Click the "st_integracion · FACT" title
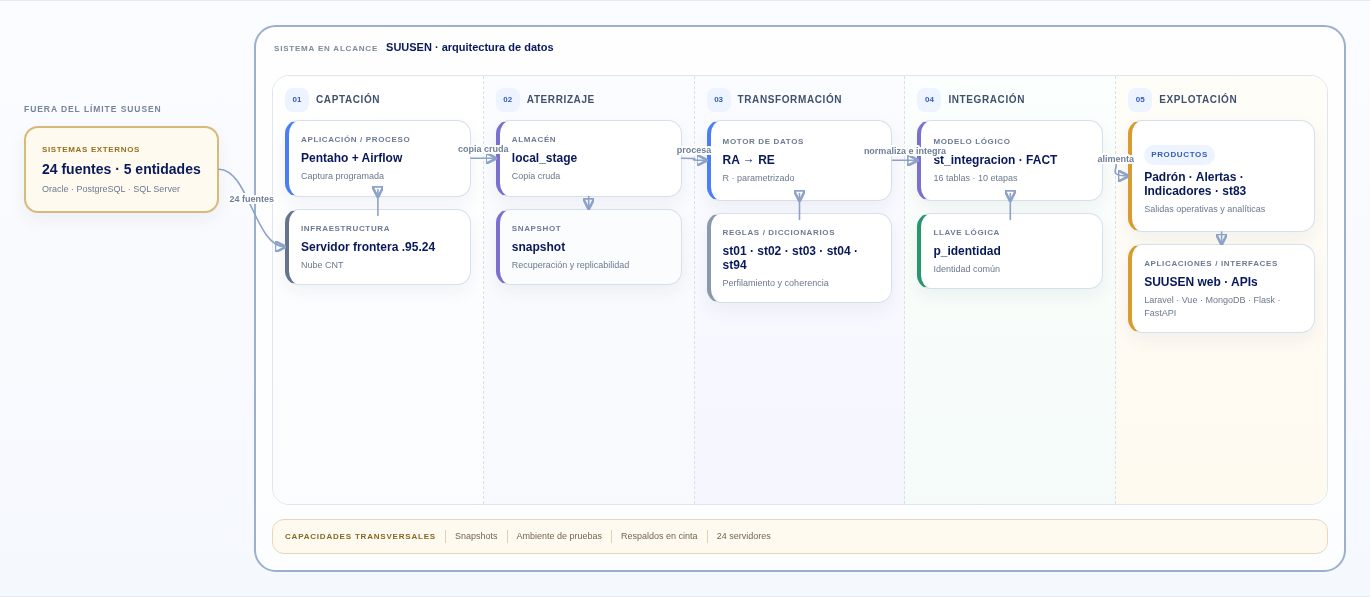Viewport: 1370px width, 597px height. 995,160
